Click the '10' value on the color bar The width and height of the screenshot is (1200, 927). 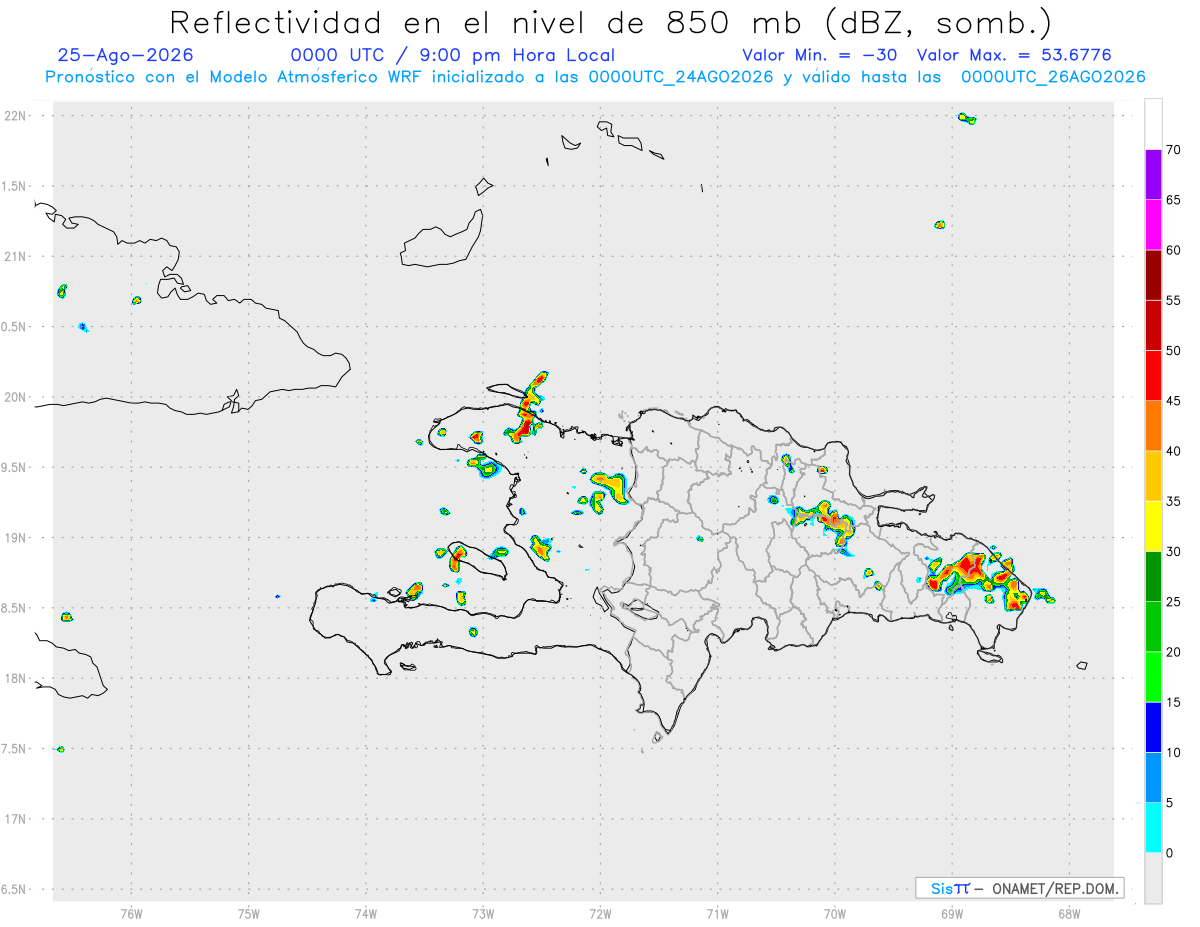pyautogui.click(x=1174, y=753)
